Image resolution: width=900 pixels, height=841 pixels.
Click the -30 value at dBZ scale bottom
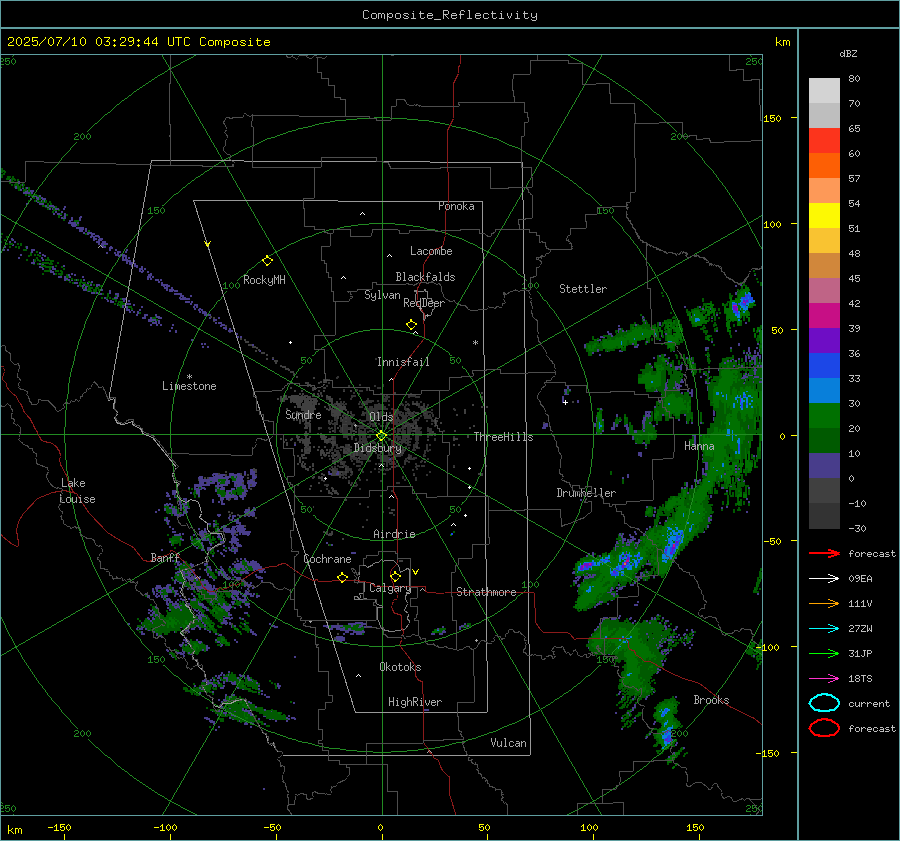click(857, 528)
